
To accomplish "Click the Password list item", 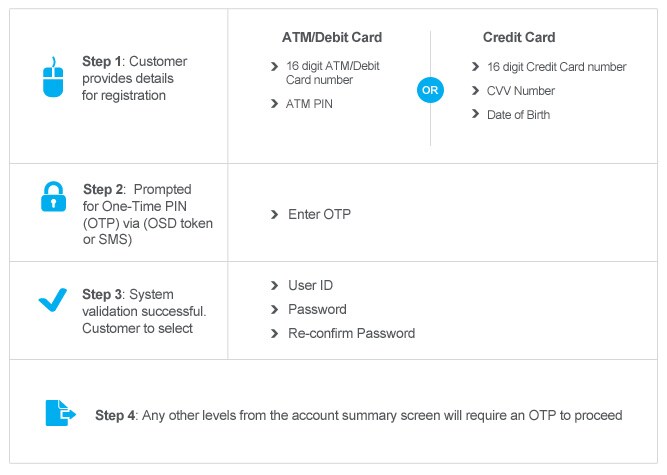I will point(317,310).
